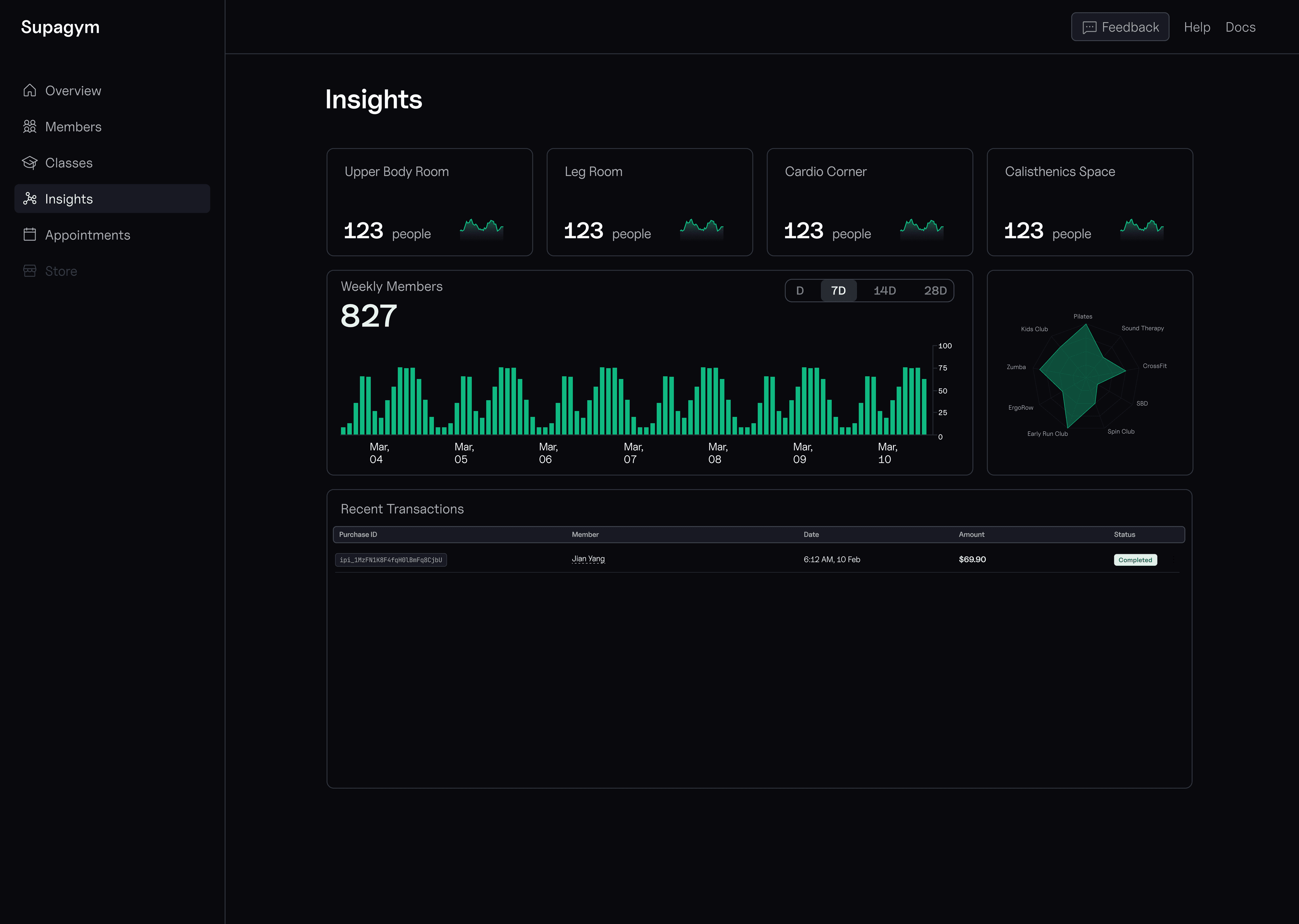This screenshot has height=924, width=1299.
Task: Go to Members section
Action: click(112, 126)
